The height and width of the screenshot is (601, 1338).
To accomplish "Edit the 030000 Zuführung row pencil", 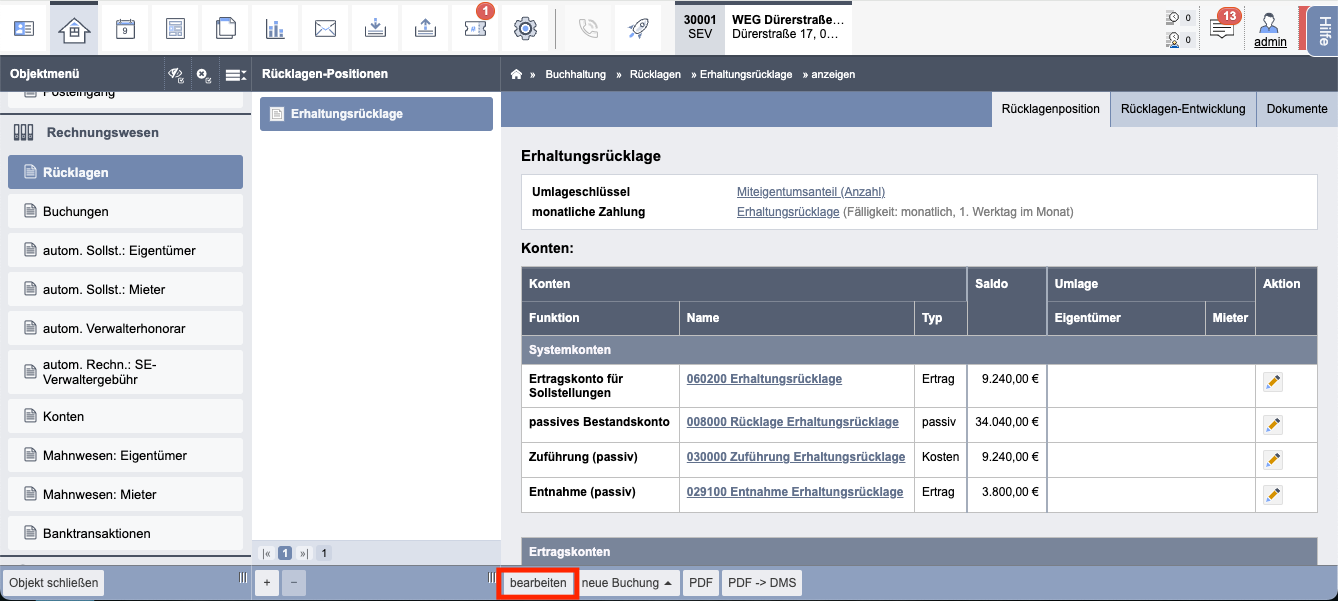I will 1272,460.
